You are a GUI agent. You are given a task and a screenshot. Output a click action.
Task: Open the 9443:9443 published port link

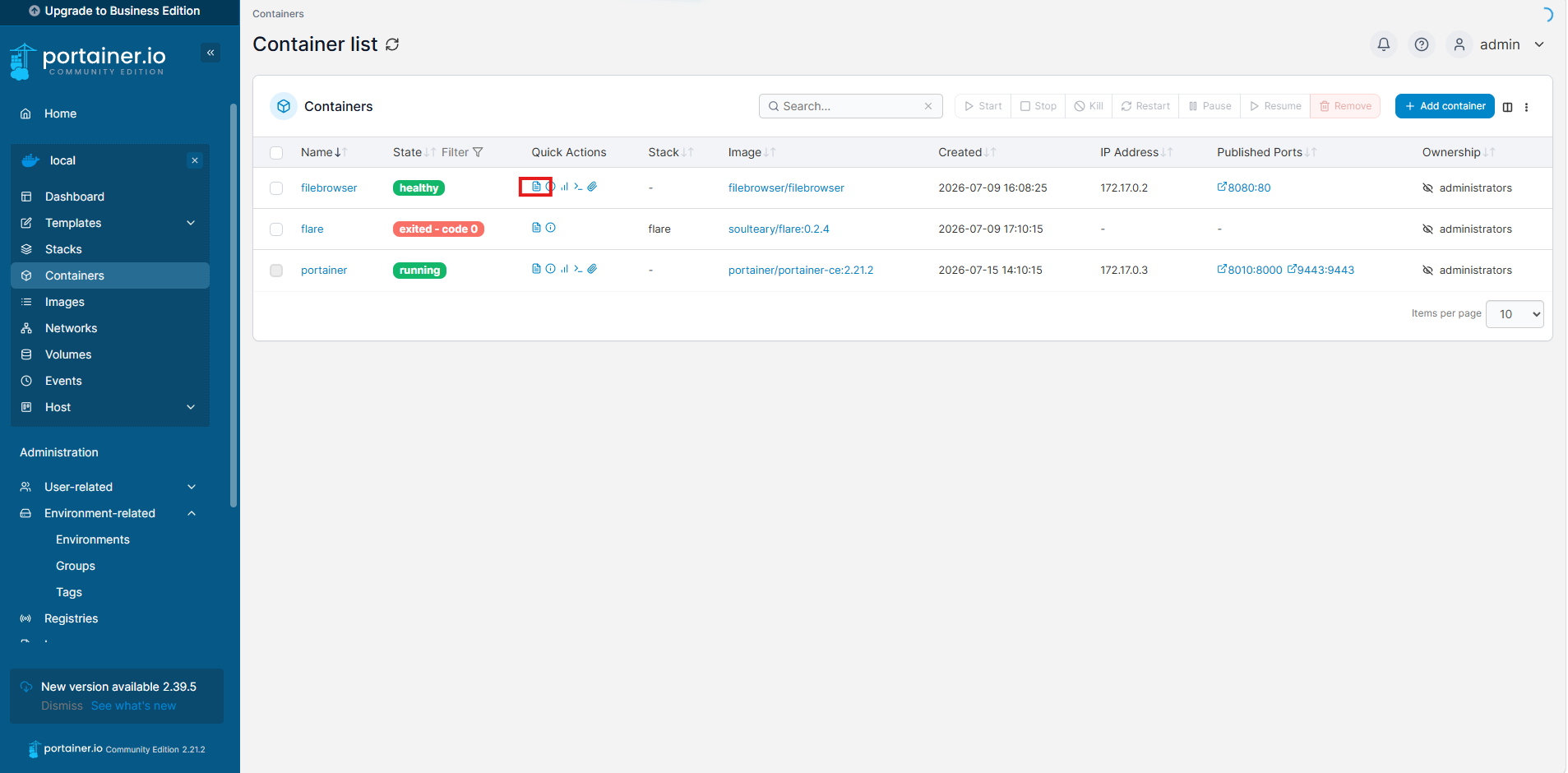1321,270
